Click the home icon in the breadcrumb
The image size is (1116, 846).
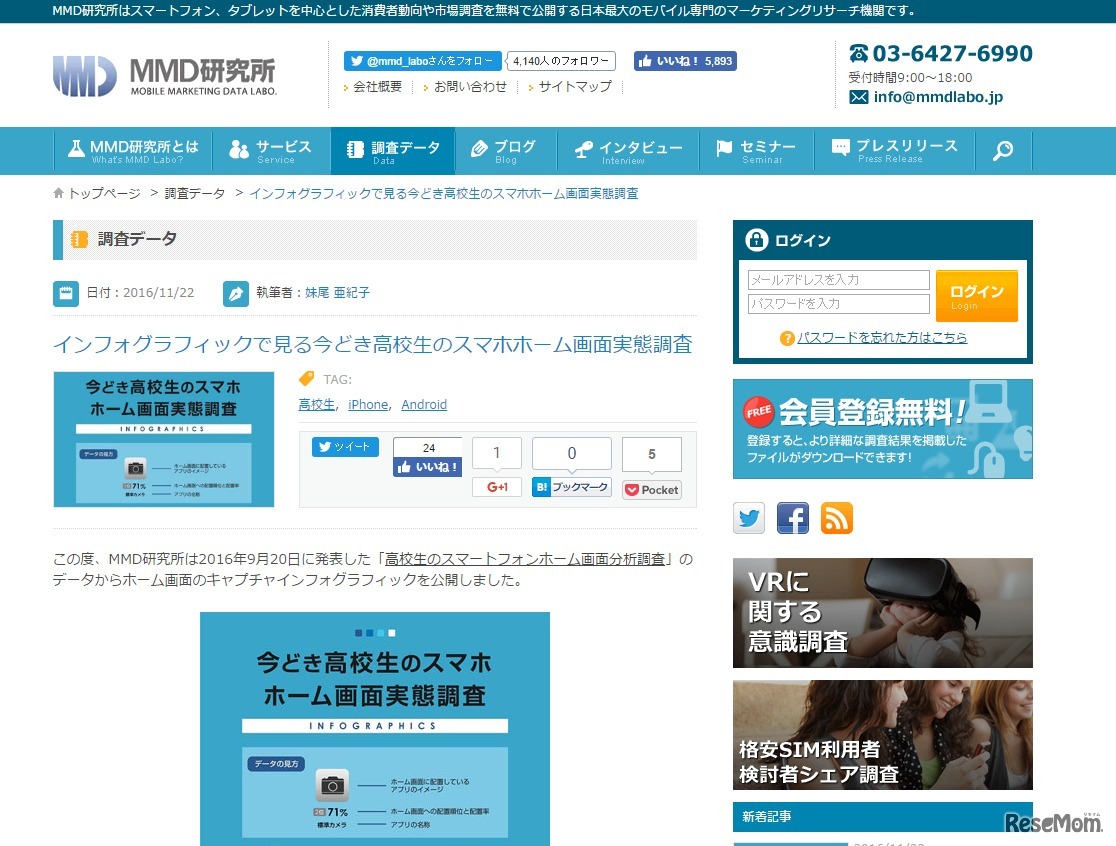tap(58, 193)
